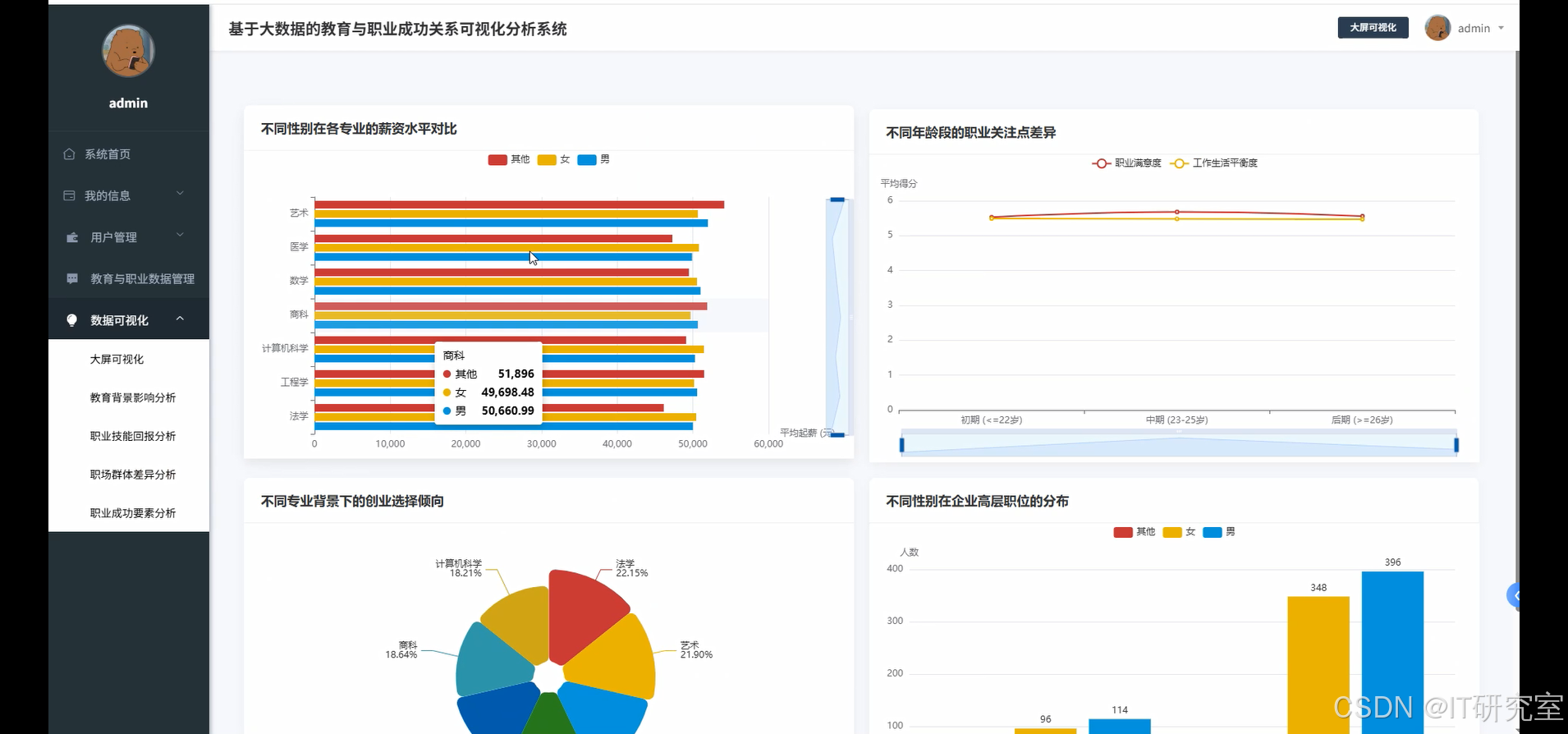Click the lightbulb icon beside 数据可视化
1568x734 pixels.
(71, 320)
